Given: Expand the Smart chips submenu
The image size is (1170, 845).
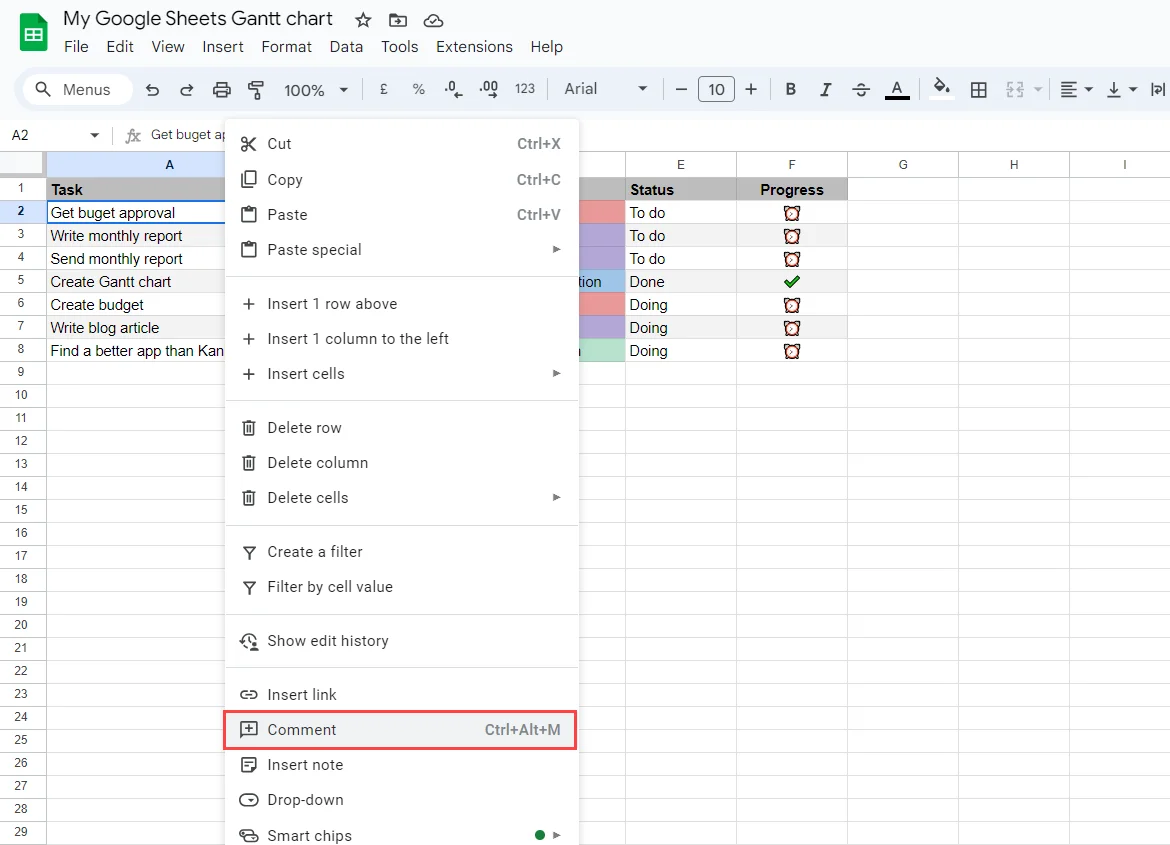Looking at the screenshot, I should pos(556,835).
